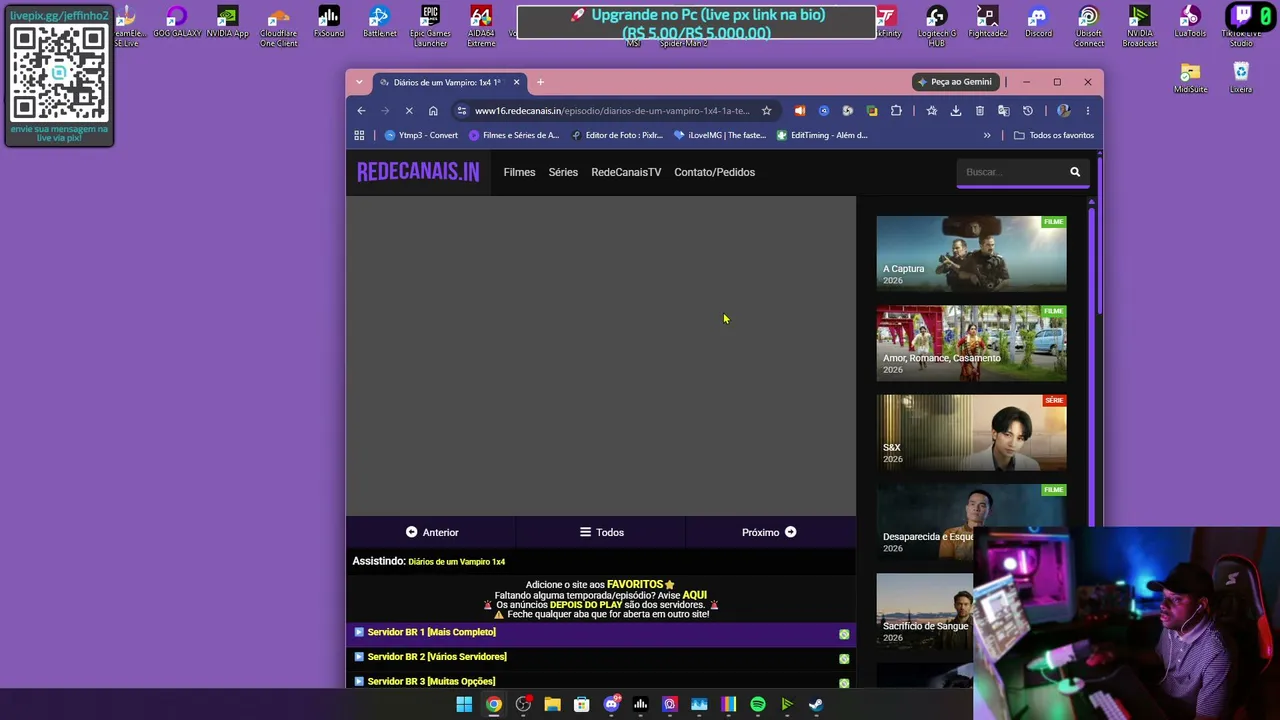Open the Chrome home page button
Image resolution: width=1280 pixels, height=720 pixels.
433,111
